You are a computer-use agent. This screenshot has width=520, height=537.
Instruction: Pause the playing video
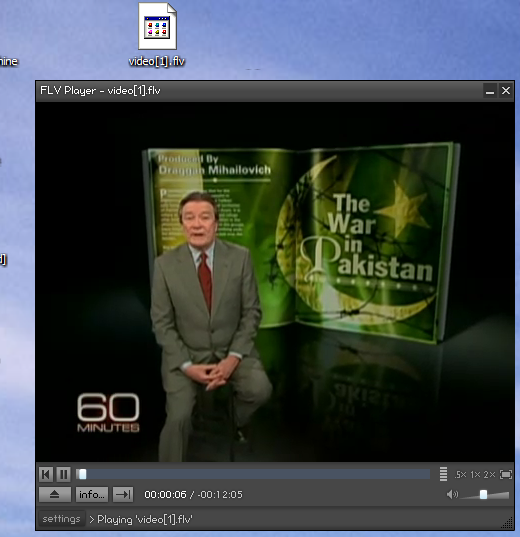pos(63,474)
